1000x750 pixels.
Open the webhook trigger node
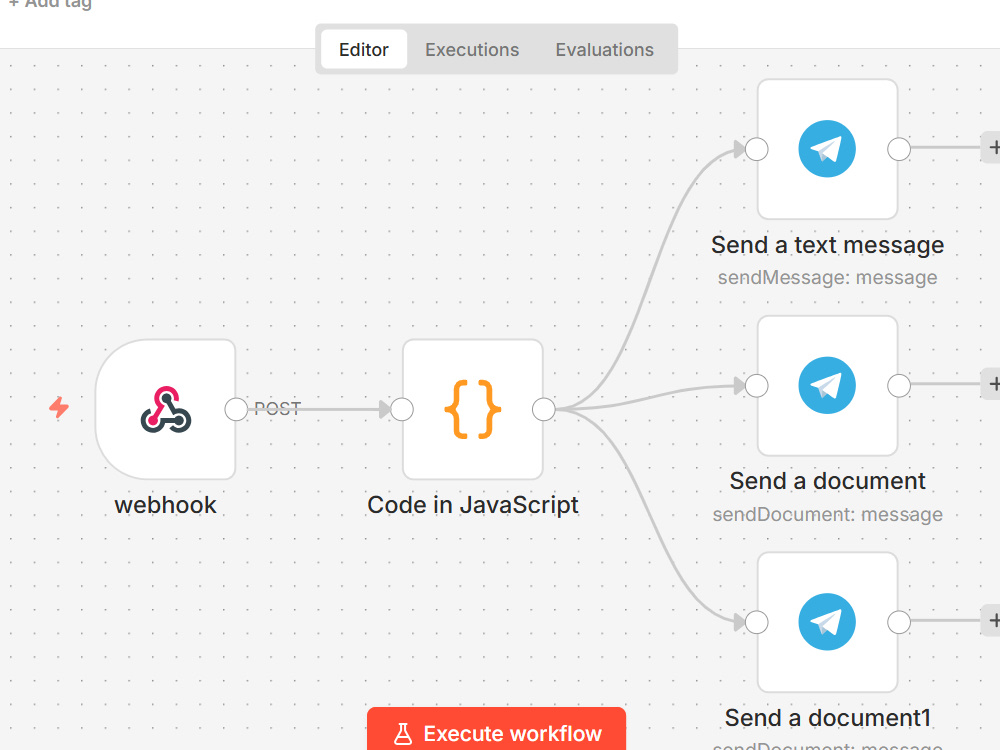point(166,409)
